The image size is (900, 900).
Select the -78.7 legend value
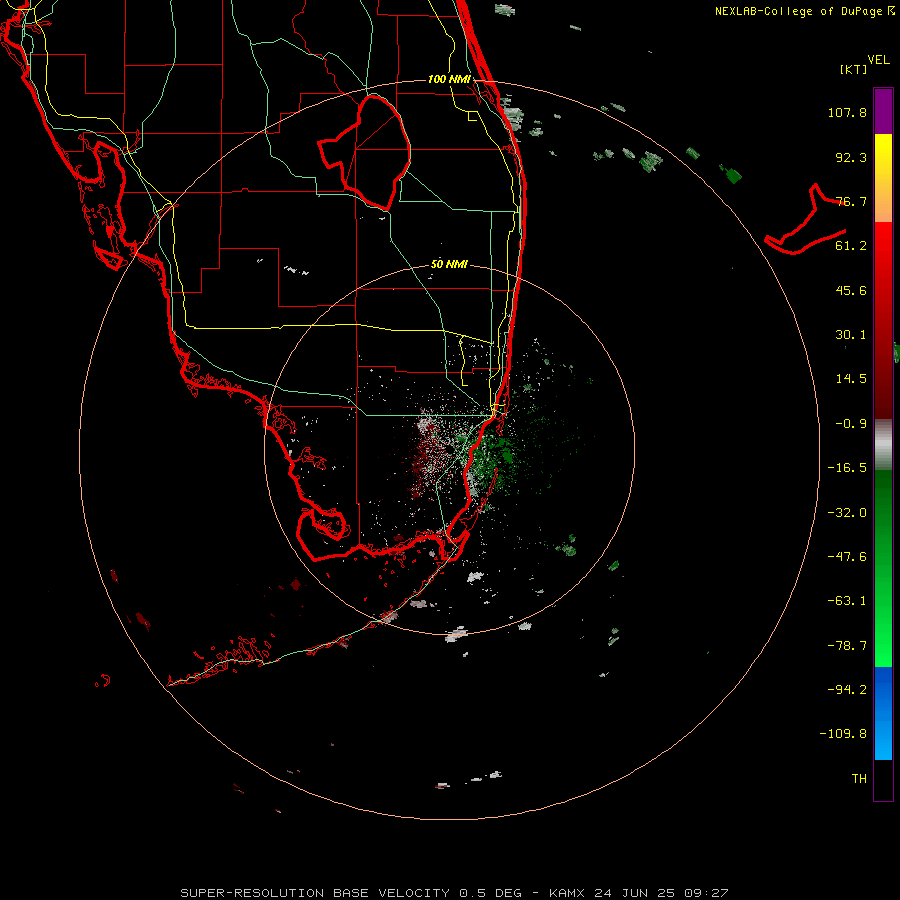[x=847, y=646]
